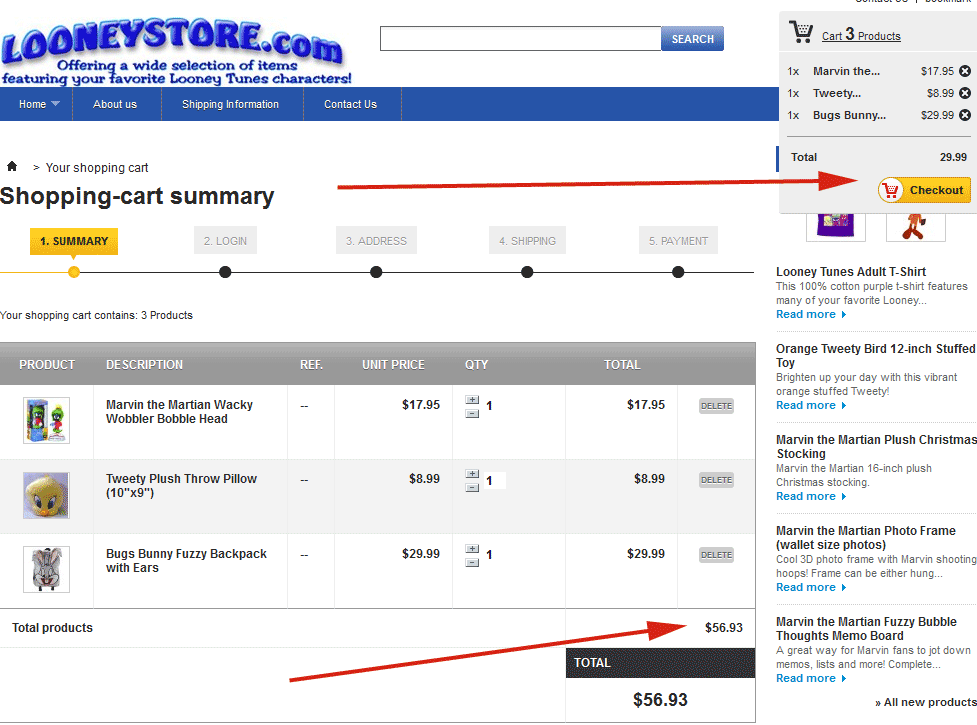Click the Marvin the Martian Wacky Wobbler product name
Image resolution: width=977 pixels, height=725 pixels.
[x=179, y=412]
